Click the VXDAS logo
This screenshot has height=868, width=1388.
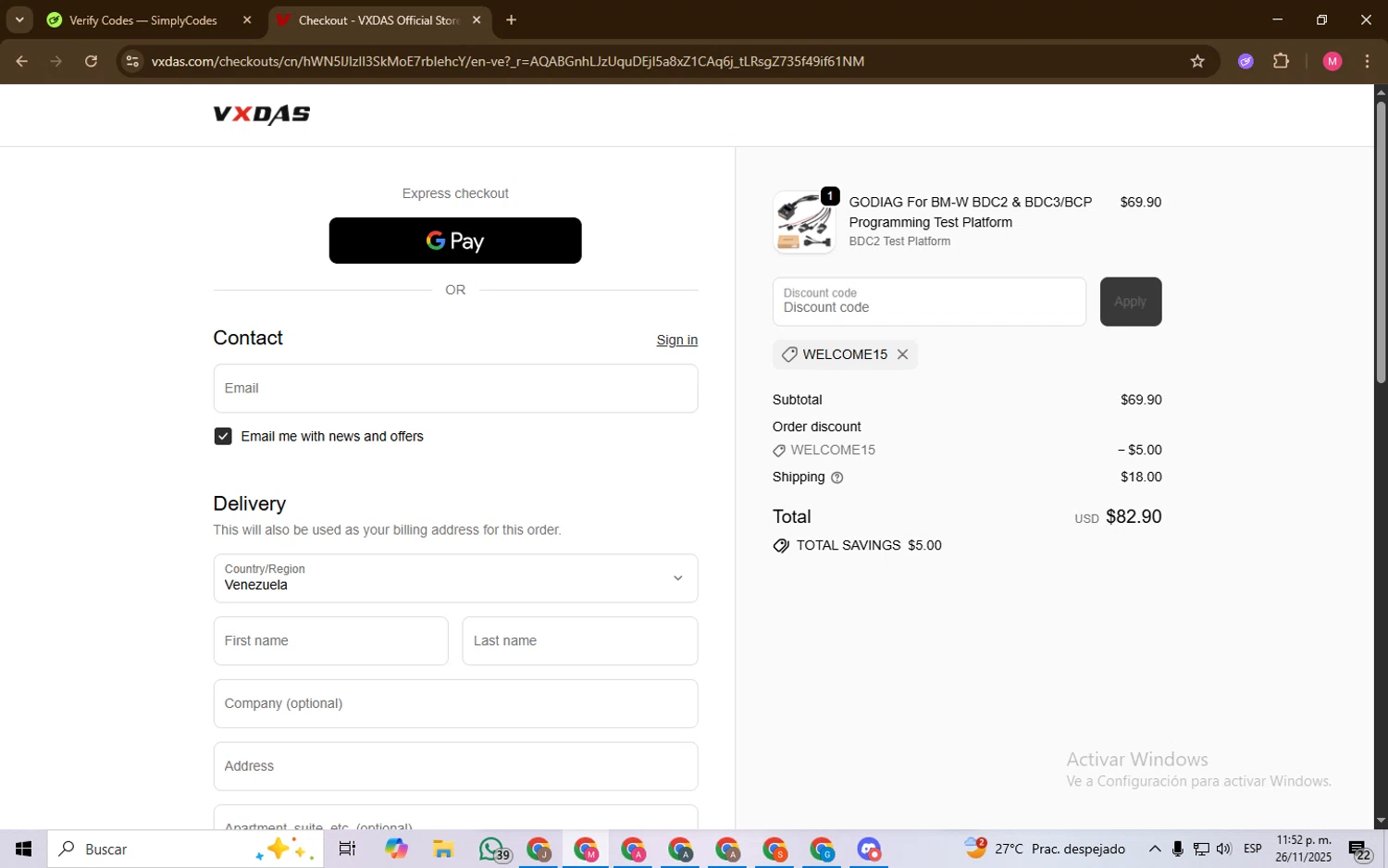coord(261,114)
